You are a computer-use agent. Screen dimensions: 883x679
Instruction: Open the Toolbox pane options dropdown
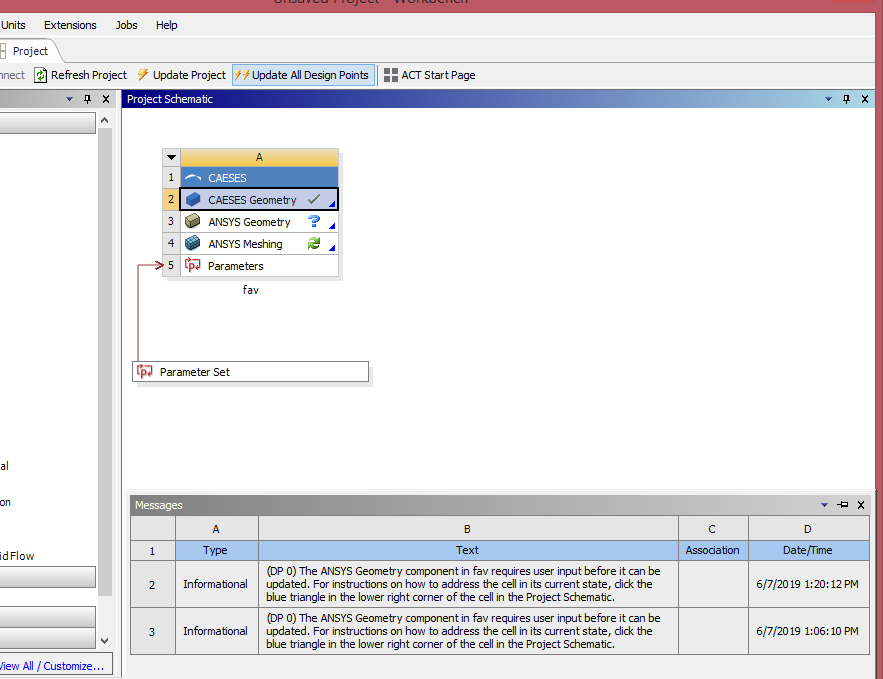point(69,99)
